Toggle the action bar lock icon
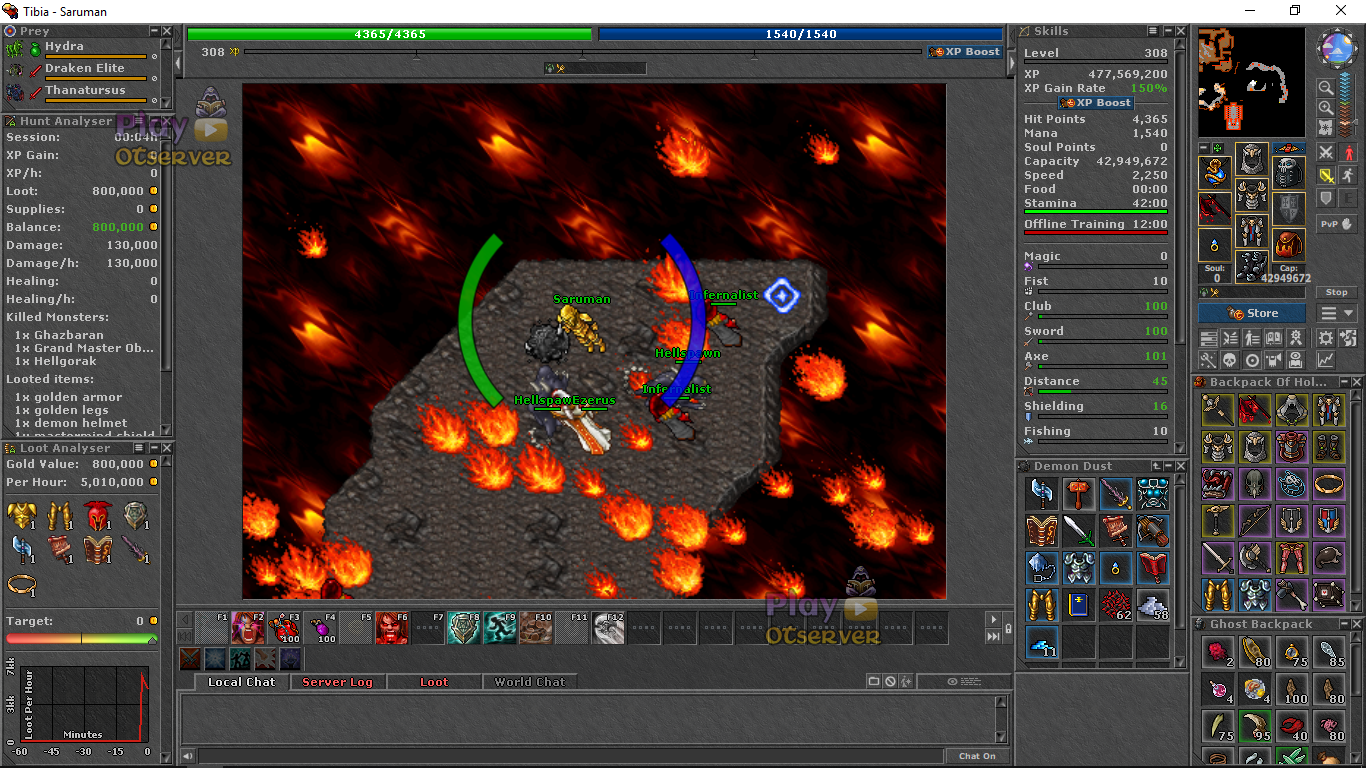 click(x=1007, y=628)
